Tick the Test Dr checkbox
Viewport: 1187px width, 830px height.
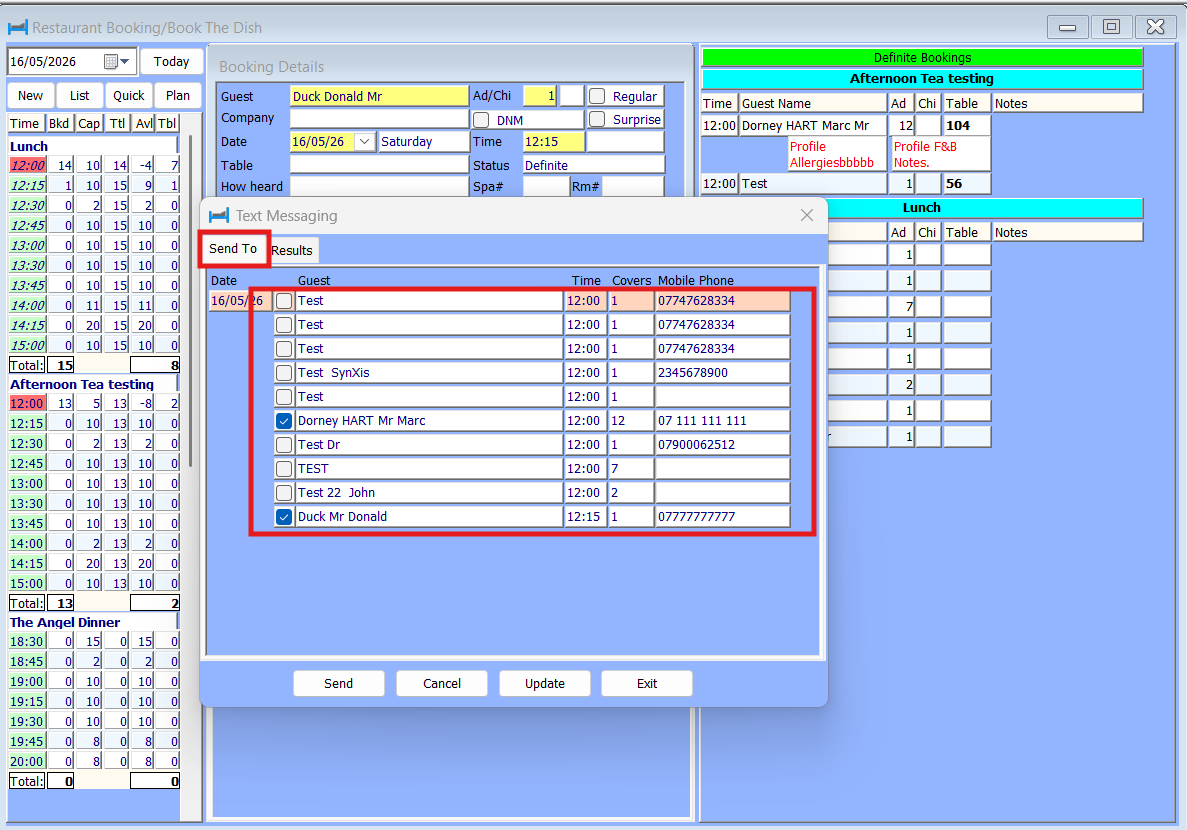pos(284,445)
